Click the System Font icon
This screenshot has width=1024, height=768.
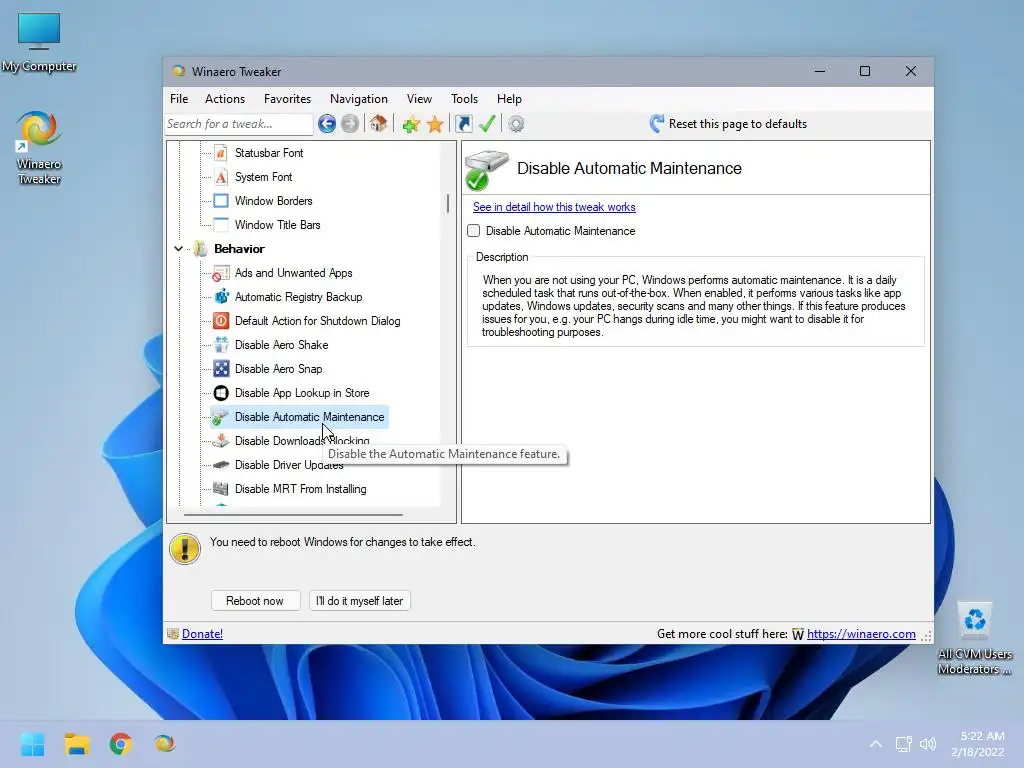pyautogui.click(x=221, y=177)
